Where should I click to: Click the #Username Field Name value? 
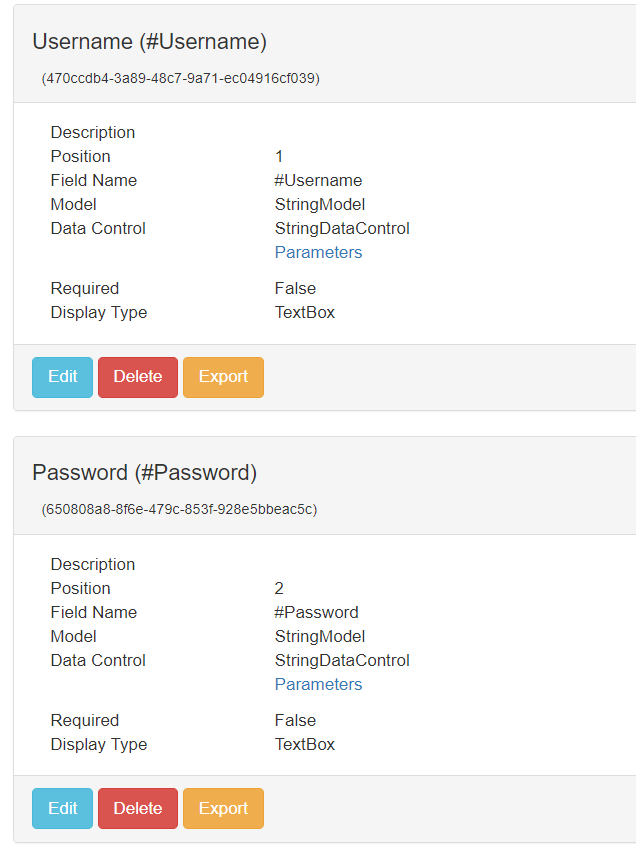[x=318, y=180]
